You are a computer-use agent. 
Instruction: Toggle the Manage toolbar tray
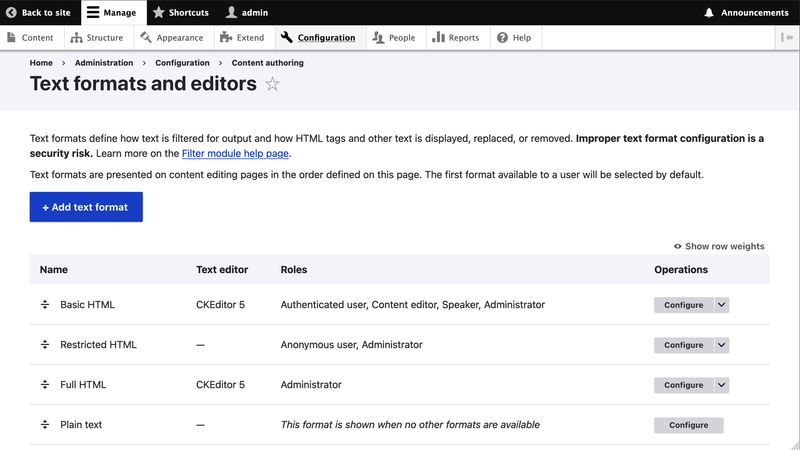point(111,13)
